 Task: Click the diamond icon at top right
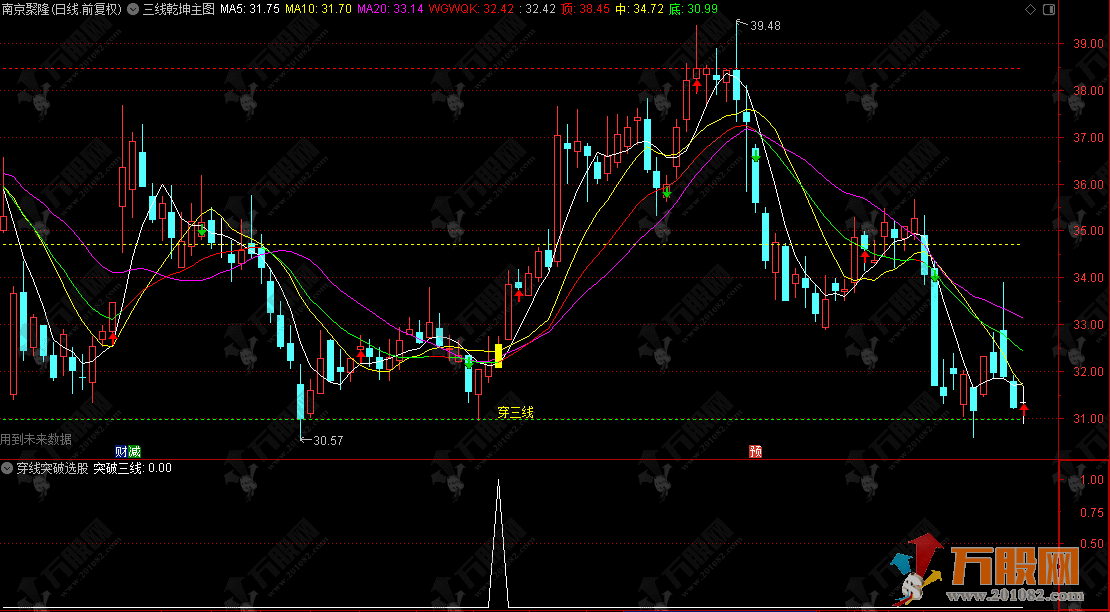[x=1029, y=9]
